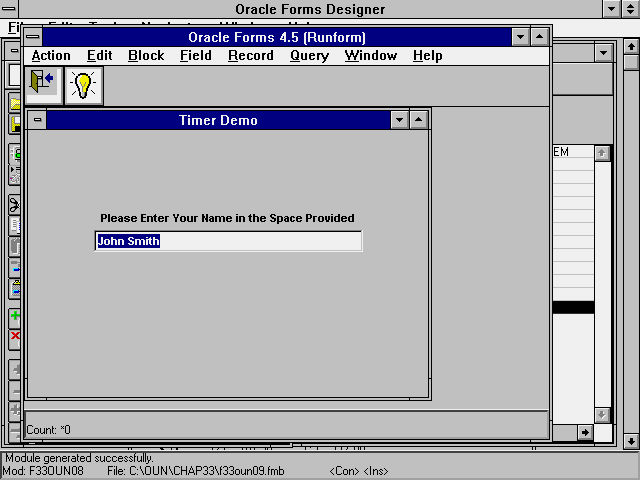Click the red X Delete icon
Image resolution: width=640 pixels, height=480 pixels.
[15, 337]
